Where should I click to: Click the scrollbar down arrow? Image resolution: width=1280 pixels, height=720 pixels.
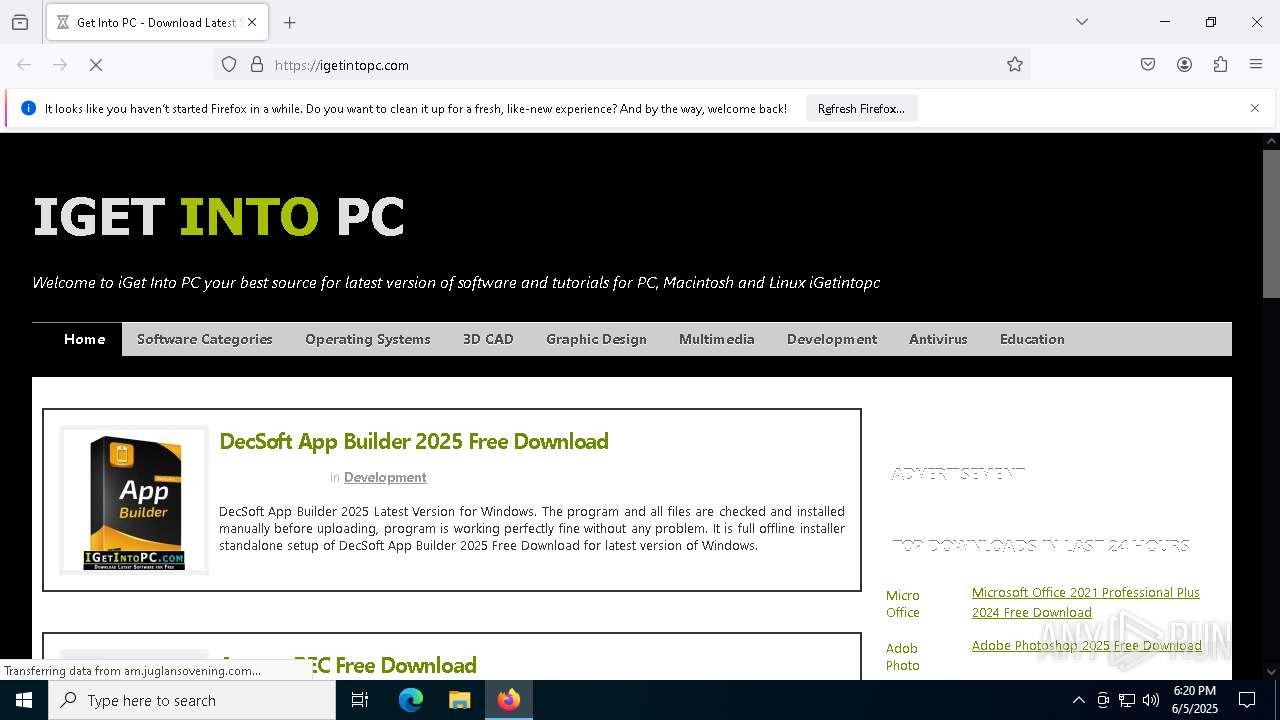(1271, 671)
